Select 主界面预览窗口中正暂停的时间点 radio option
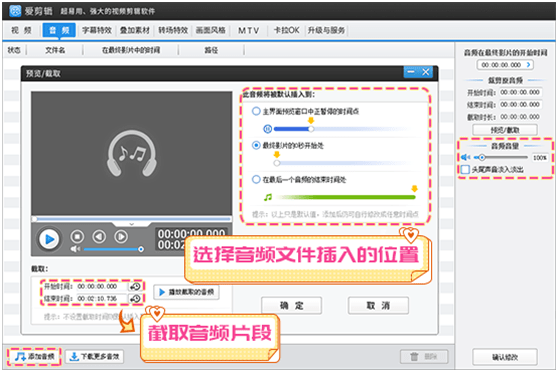The image size is (558, 372). (256, 111)
